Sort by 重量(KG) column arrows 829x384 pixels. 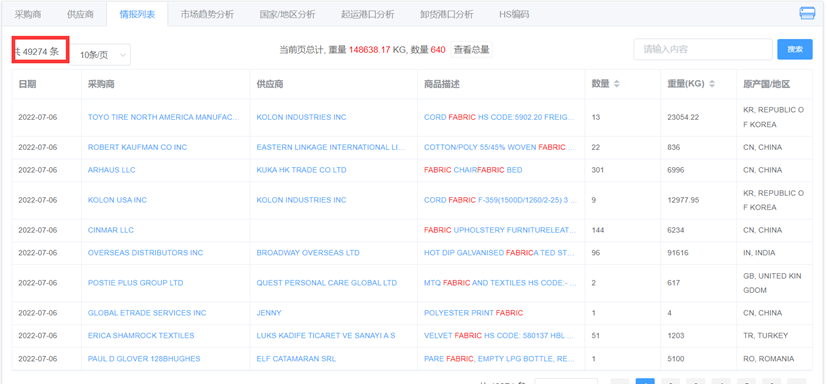[x=712, y=84]
